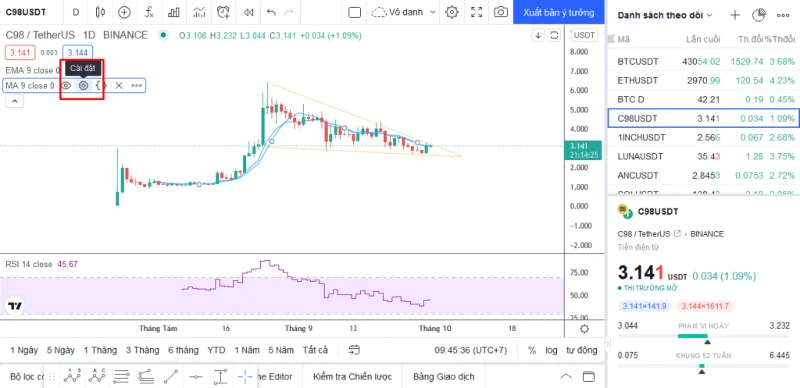Open watchlist advanced view pie icon

coord(759,15)
